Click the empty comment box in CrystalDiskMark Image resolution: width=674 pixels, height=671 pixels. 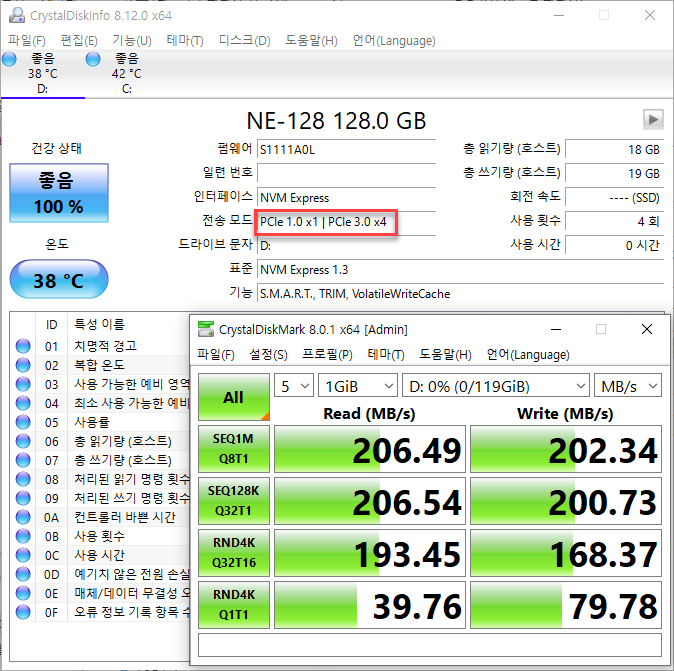pyautogui.click(x=430, y=645)
